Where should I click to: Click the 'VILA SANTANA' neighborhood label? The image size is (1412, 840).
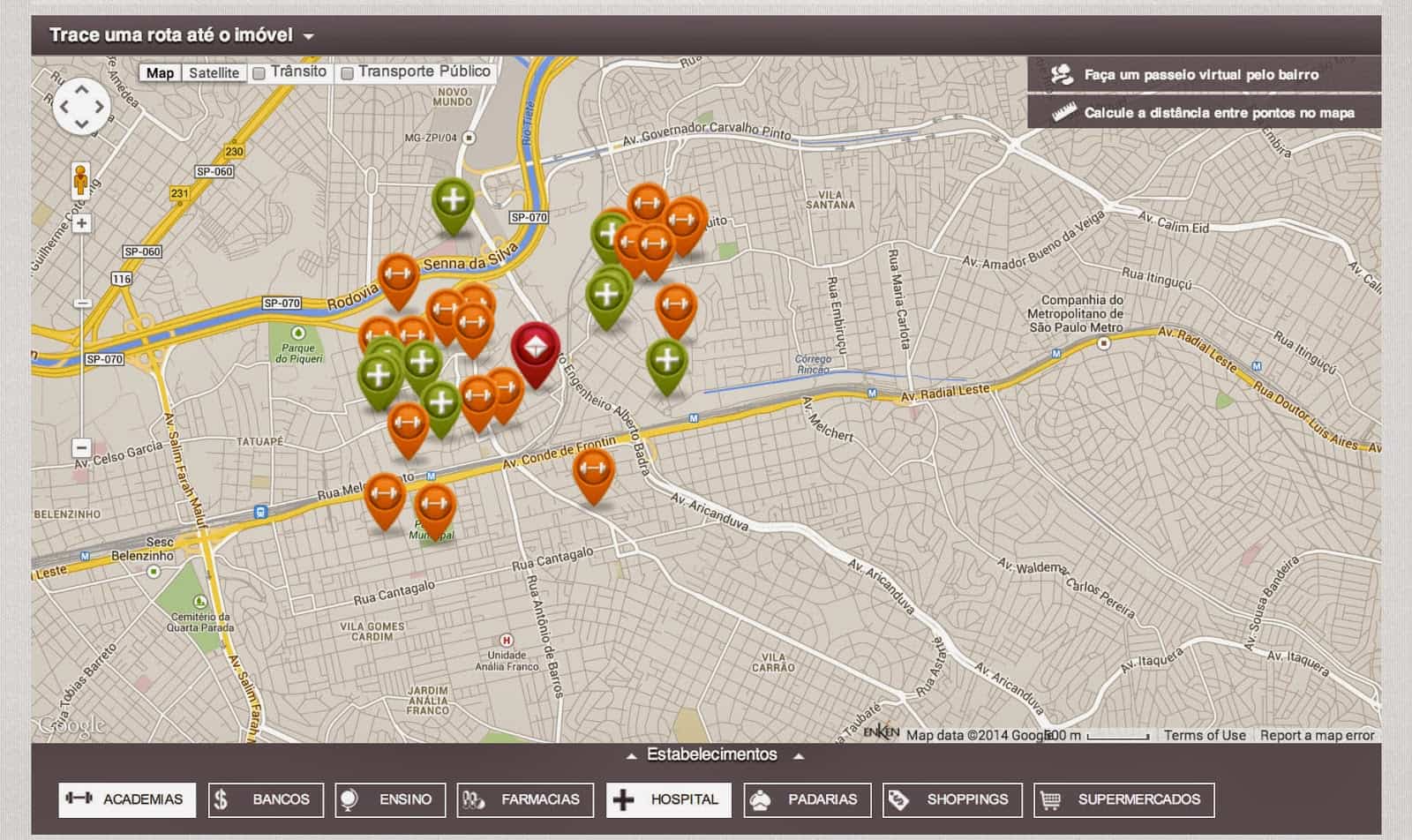(x=830, y=199)
